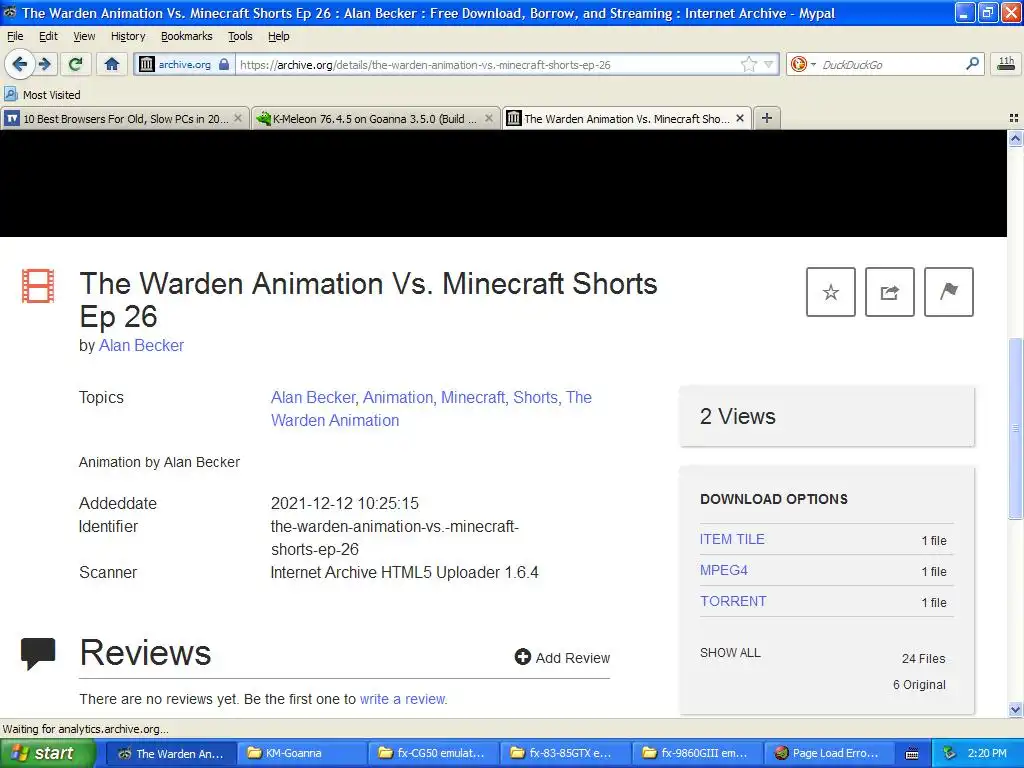Screen dimensions: 1024x768
Task: Download the MPEG4 file
Action: tap(724, 570)
